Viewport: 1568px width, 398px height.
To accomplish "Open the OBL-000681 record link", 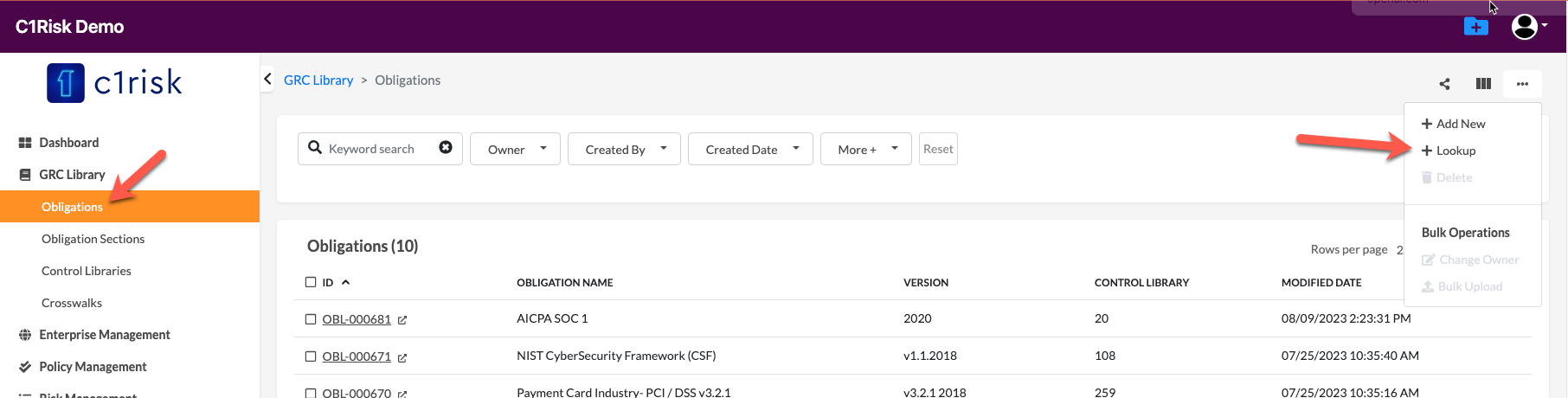I will (357, 319).
